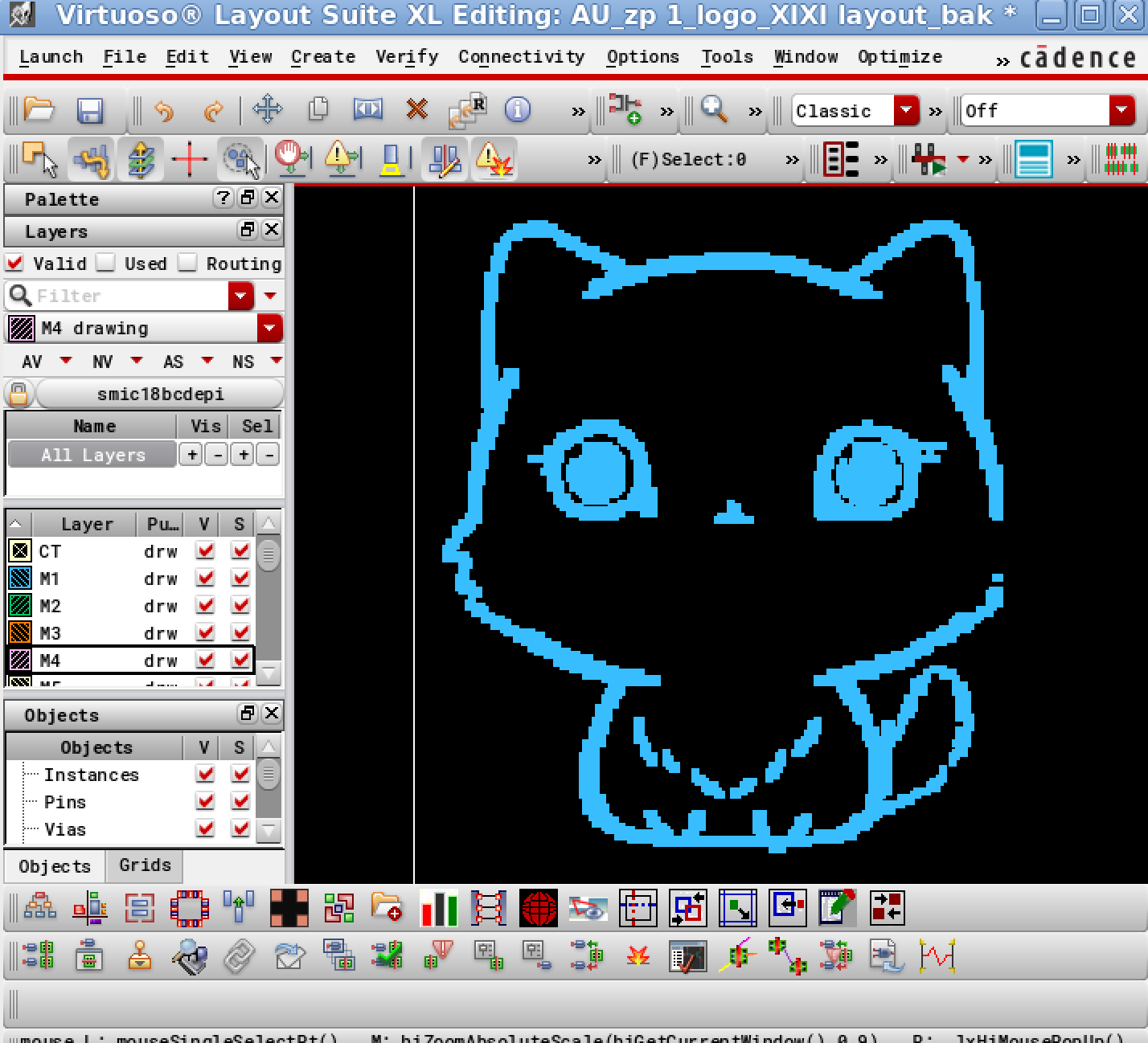Open Edit Properties info icon

518,109
